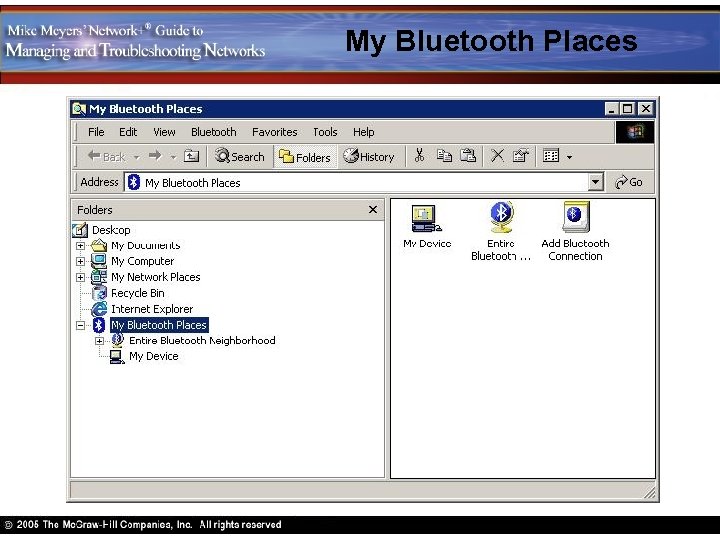Expand My Documents tree node

(80, 246)
